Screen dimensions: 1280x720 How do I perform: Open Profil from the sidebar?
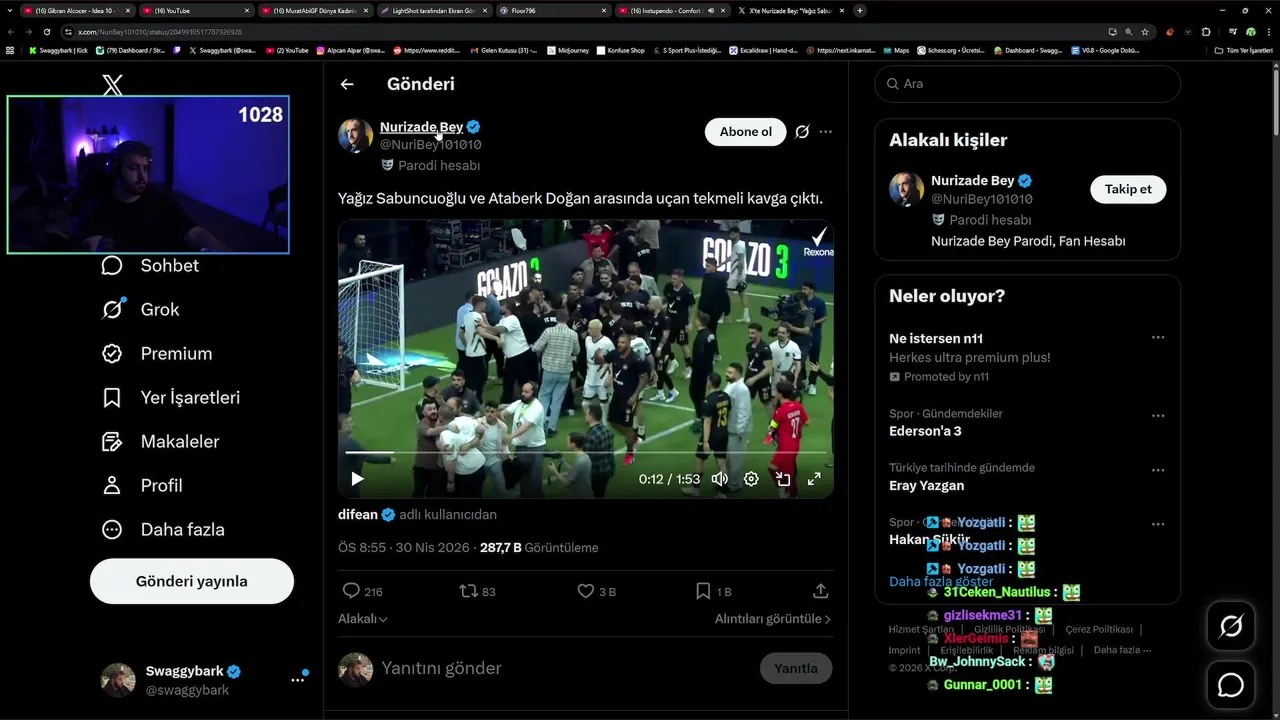click(142, 485)
